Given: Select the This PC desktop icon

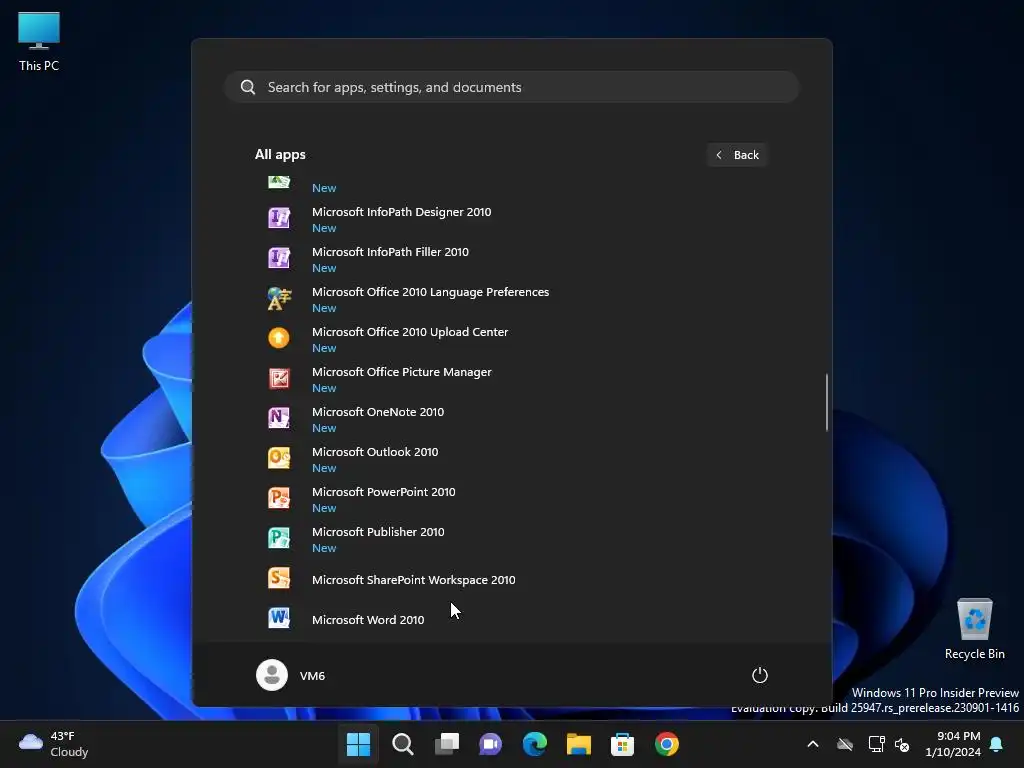Looking at the screenshot, I should coord(39,42).
